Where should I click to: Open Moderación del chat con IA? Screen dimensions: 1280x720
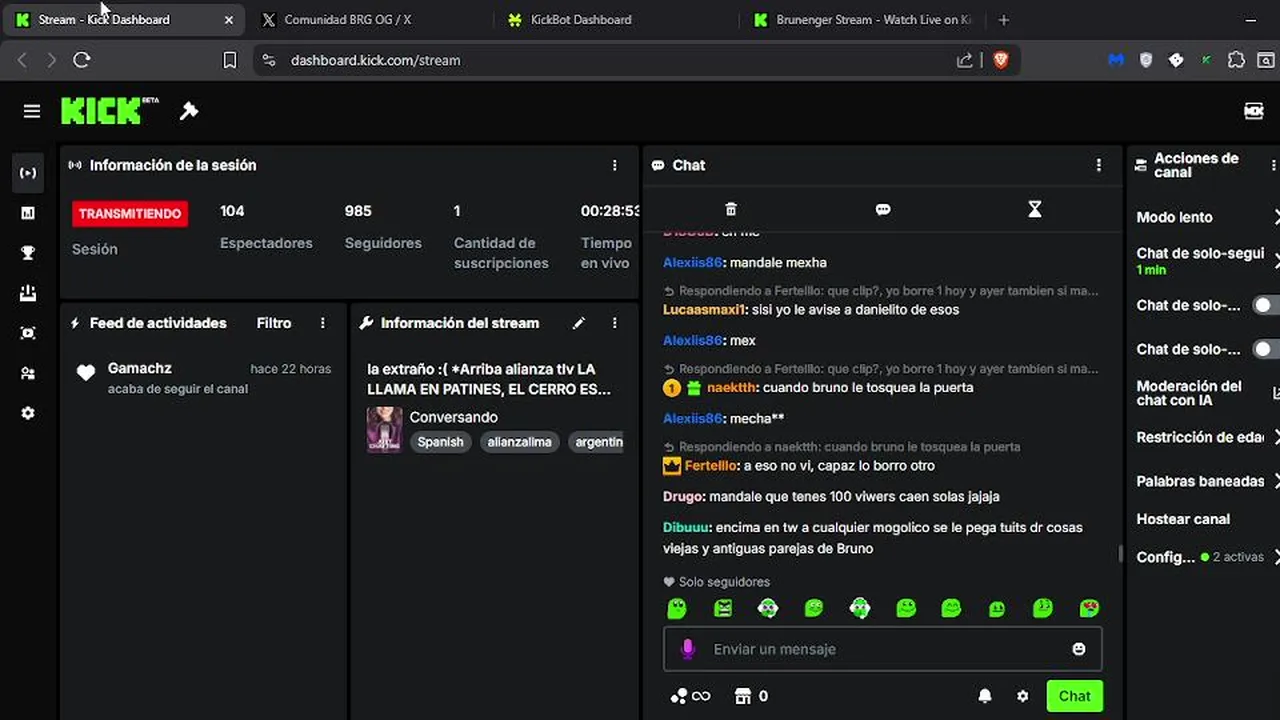[1208, 393]
